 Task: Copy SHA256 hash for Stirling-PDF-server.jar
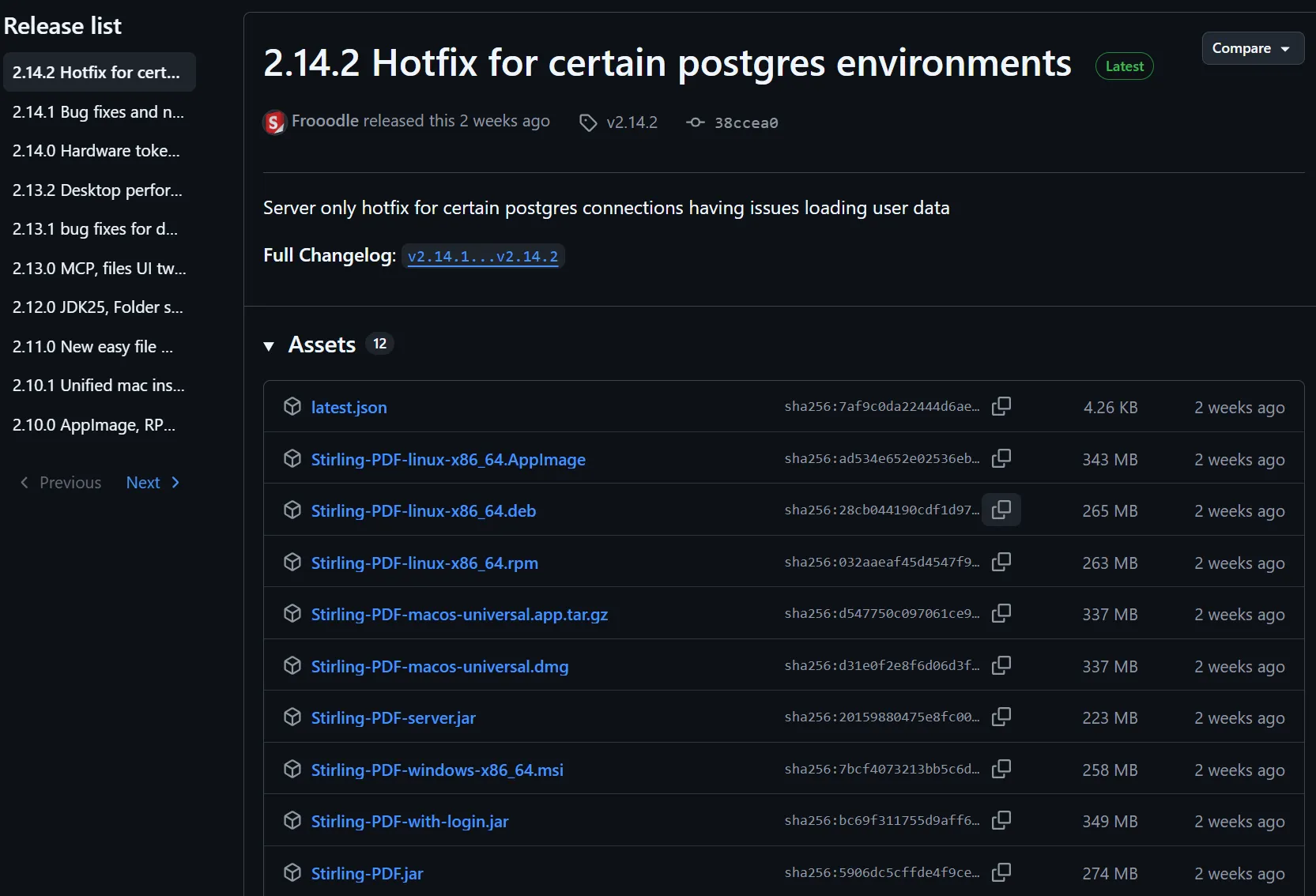point(1001,717)
